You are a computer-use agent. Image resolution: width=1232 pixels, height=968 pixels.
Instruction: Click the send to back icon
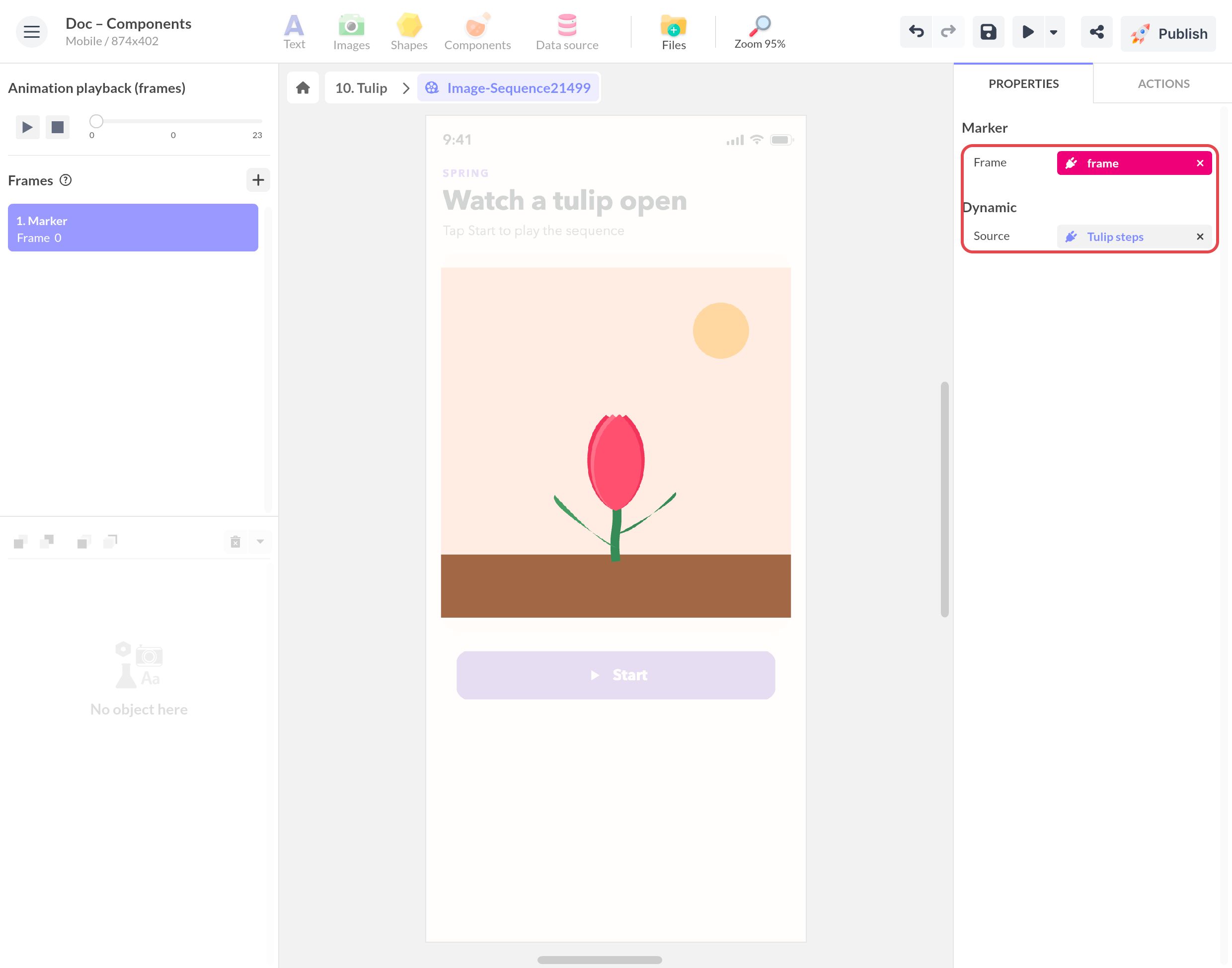(x=110, y=542)
